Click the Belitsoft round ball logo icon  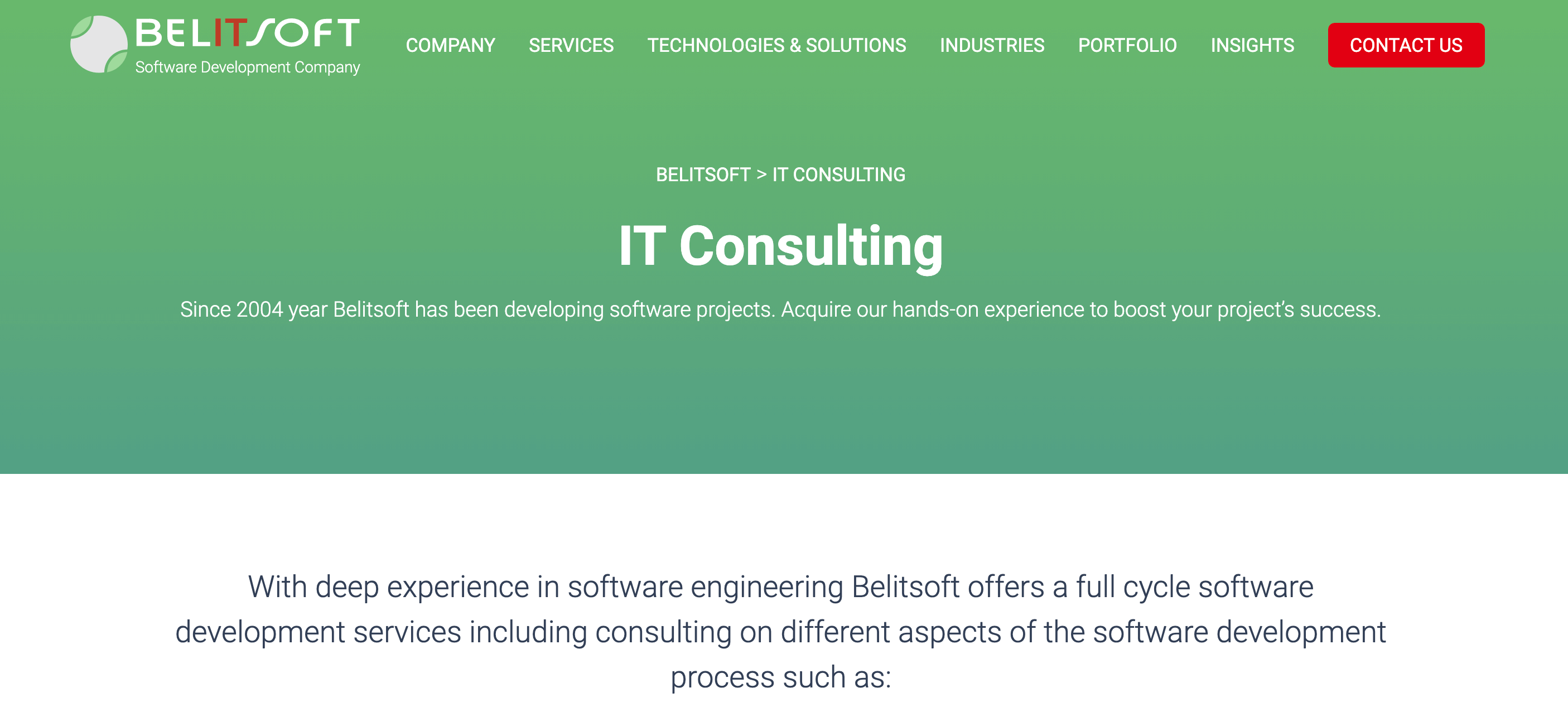pyautogui.click(x=99, y=45)
